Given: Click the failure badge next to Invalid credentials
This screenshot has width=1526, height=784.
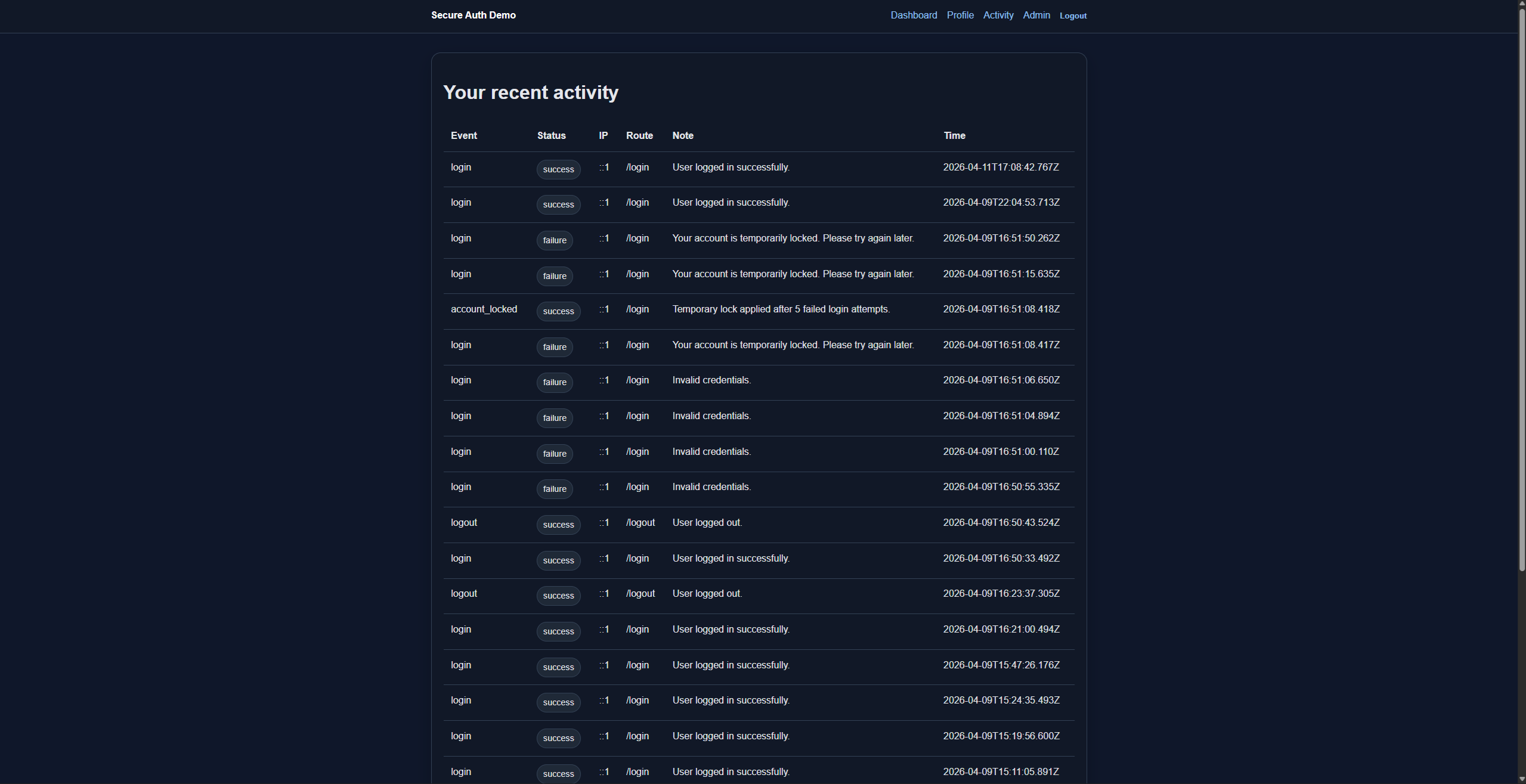Looking at the screenshot, I should 554,382.
